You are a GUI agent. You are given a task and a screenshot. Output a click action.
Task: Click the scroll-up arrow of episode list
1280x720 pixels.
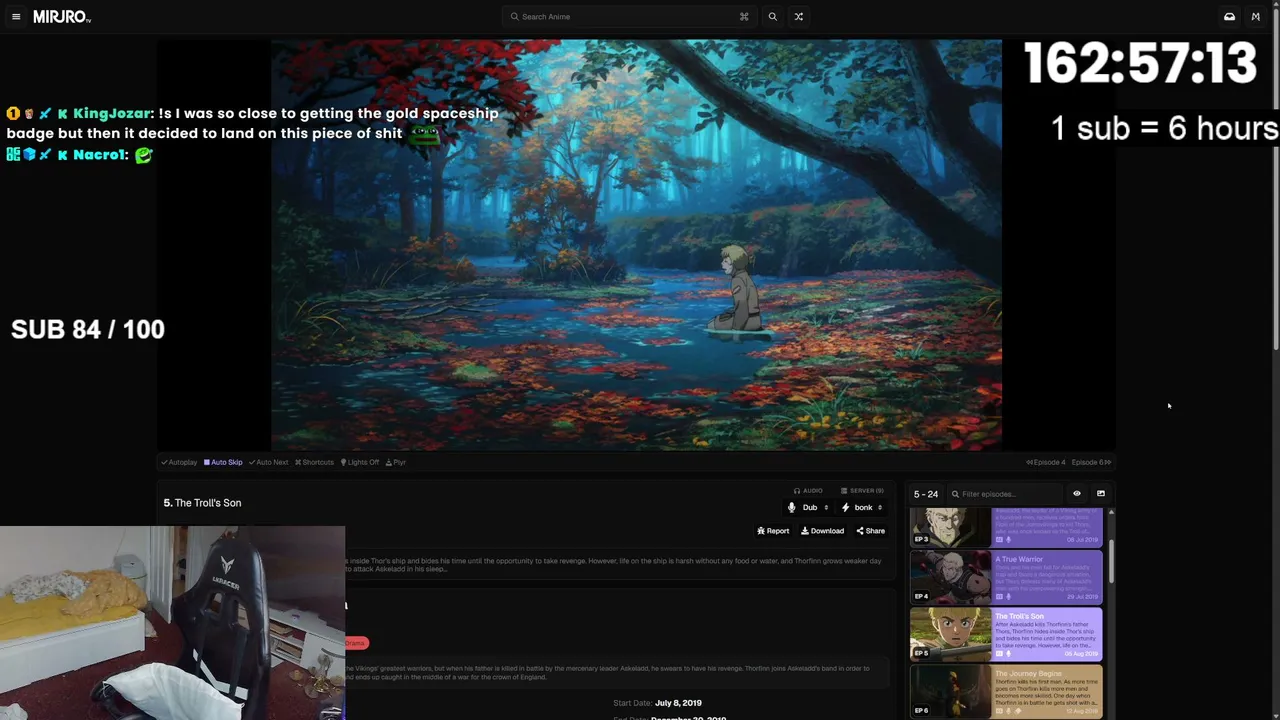click(1111, 513)
